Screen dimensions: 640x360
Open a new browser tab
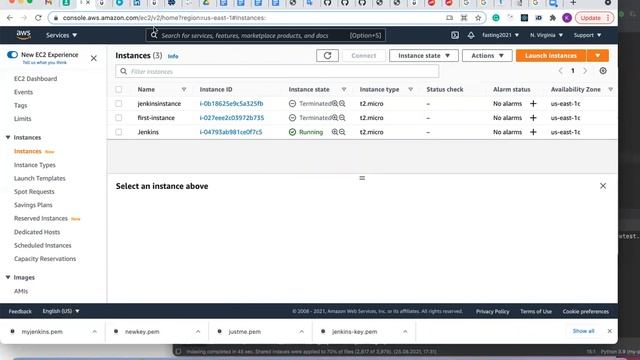click(x=573, y=3)
